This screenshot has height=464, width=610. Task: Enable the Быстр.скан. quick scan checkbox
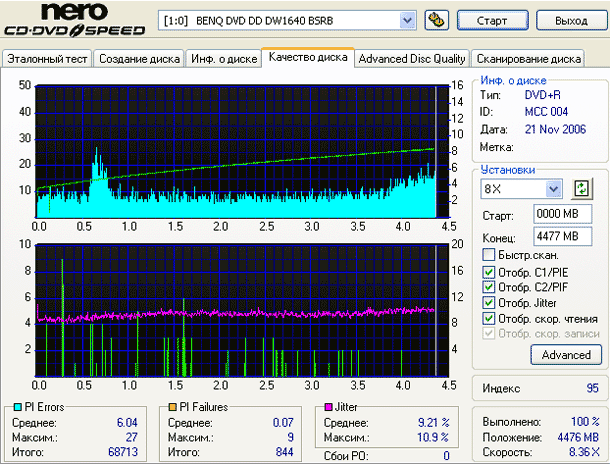(489, 255)
